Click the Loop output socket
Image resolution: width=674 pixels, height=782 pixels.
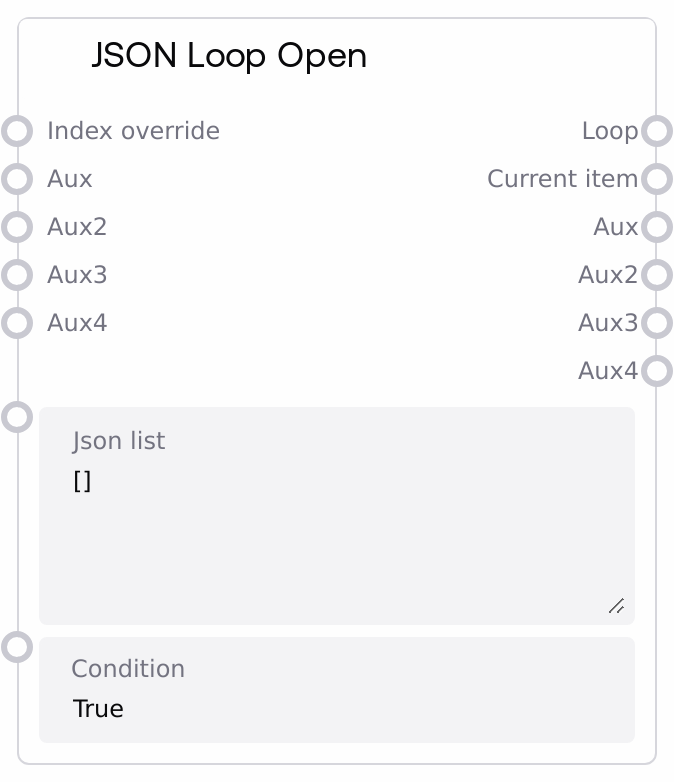(656, 131)
